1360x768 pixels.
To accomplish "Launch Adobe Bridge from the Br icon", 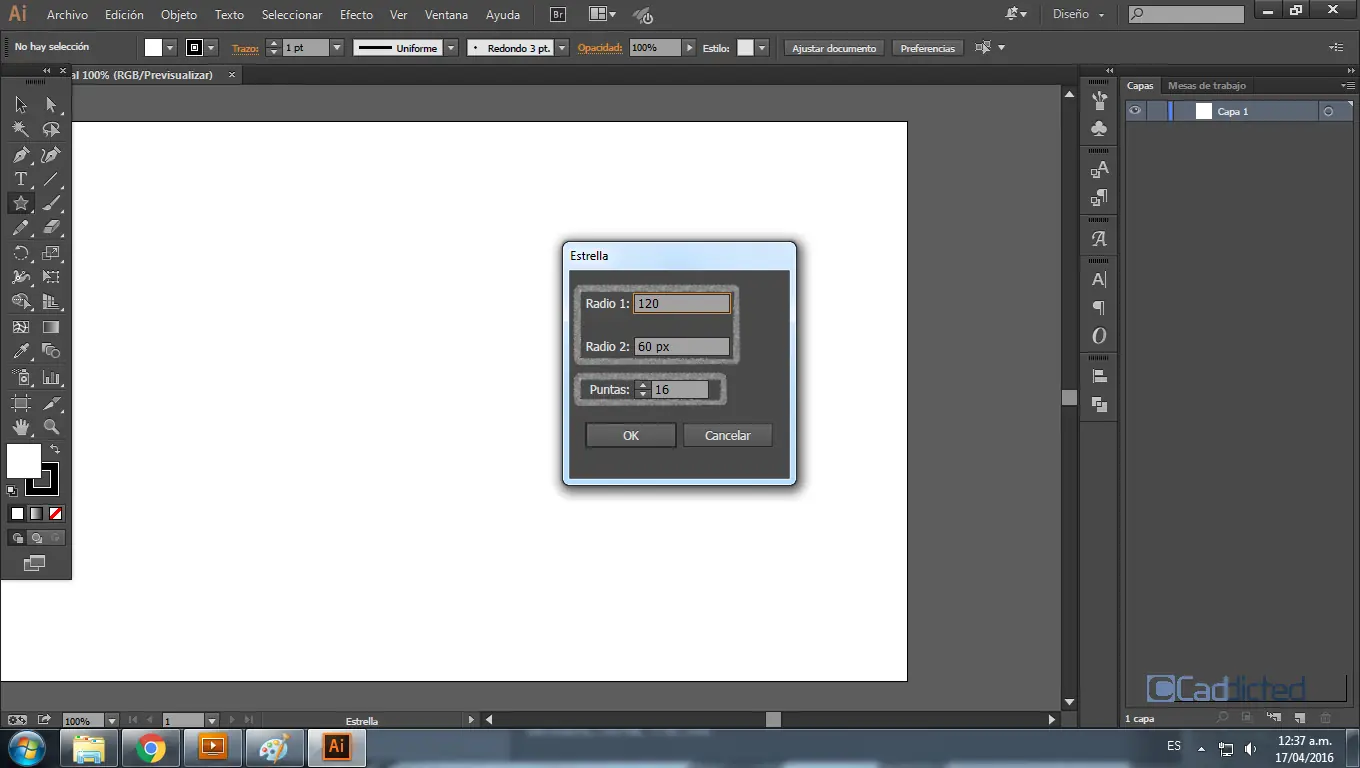I will pyautogui.click(x=558, y=15).
